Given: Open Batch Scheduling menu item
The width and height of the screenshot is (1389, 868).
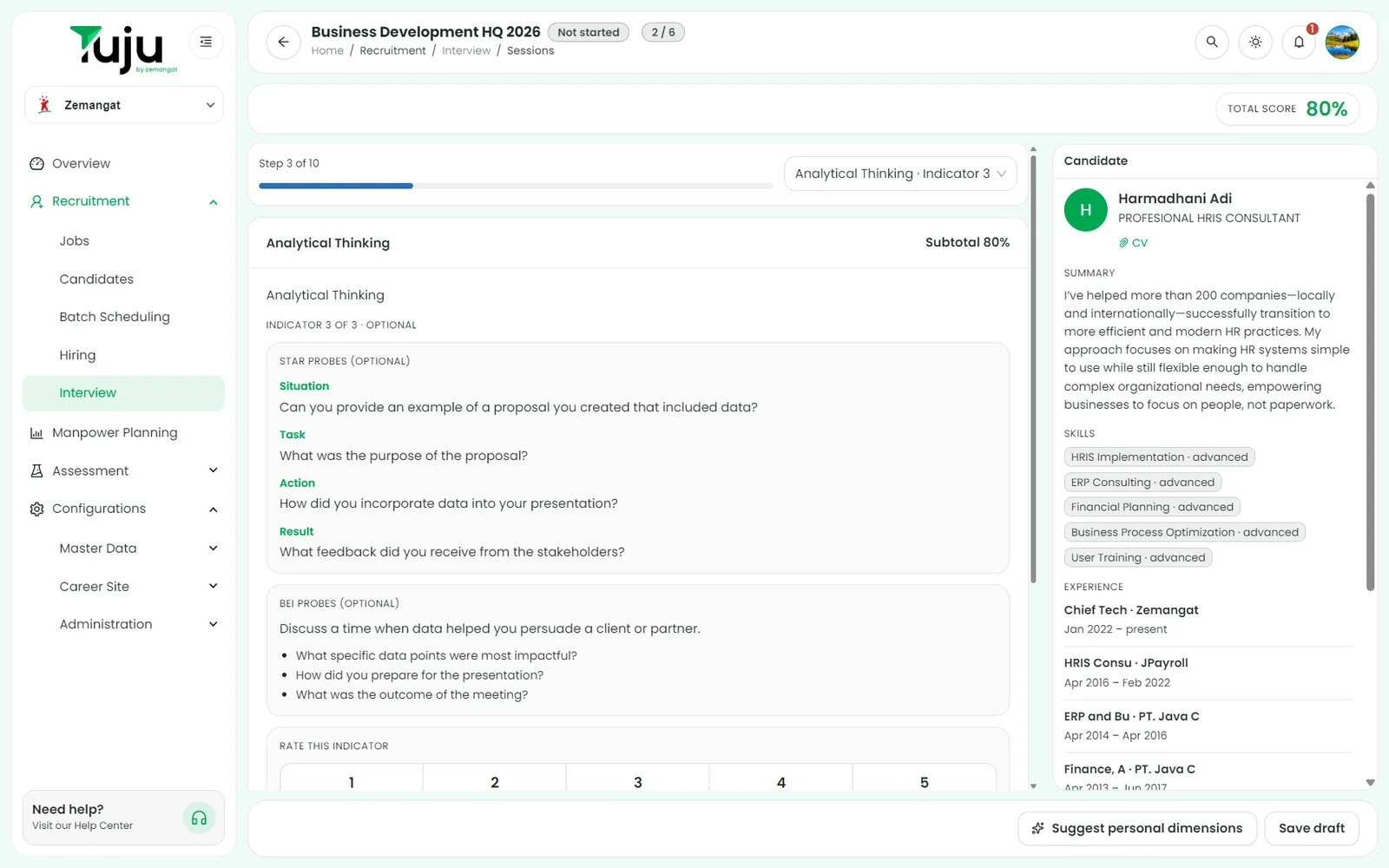Looking at the screenshot, I should pos(115,317).
